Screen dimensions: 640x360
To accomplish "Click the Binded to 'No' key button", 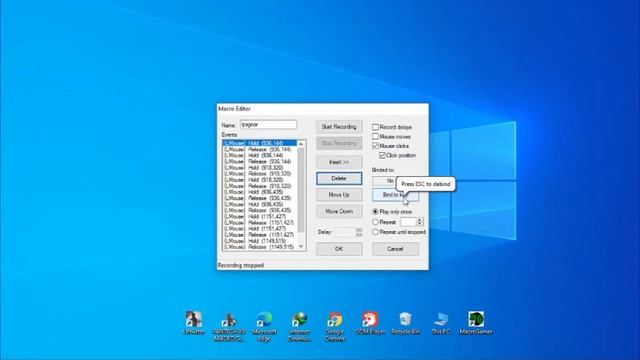I will click(x=384, y=181).
